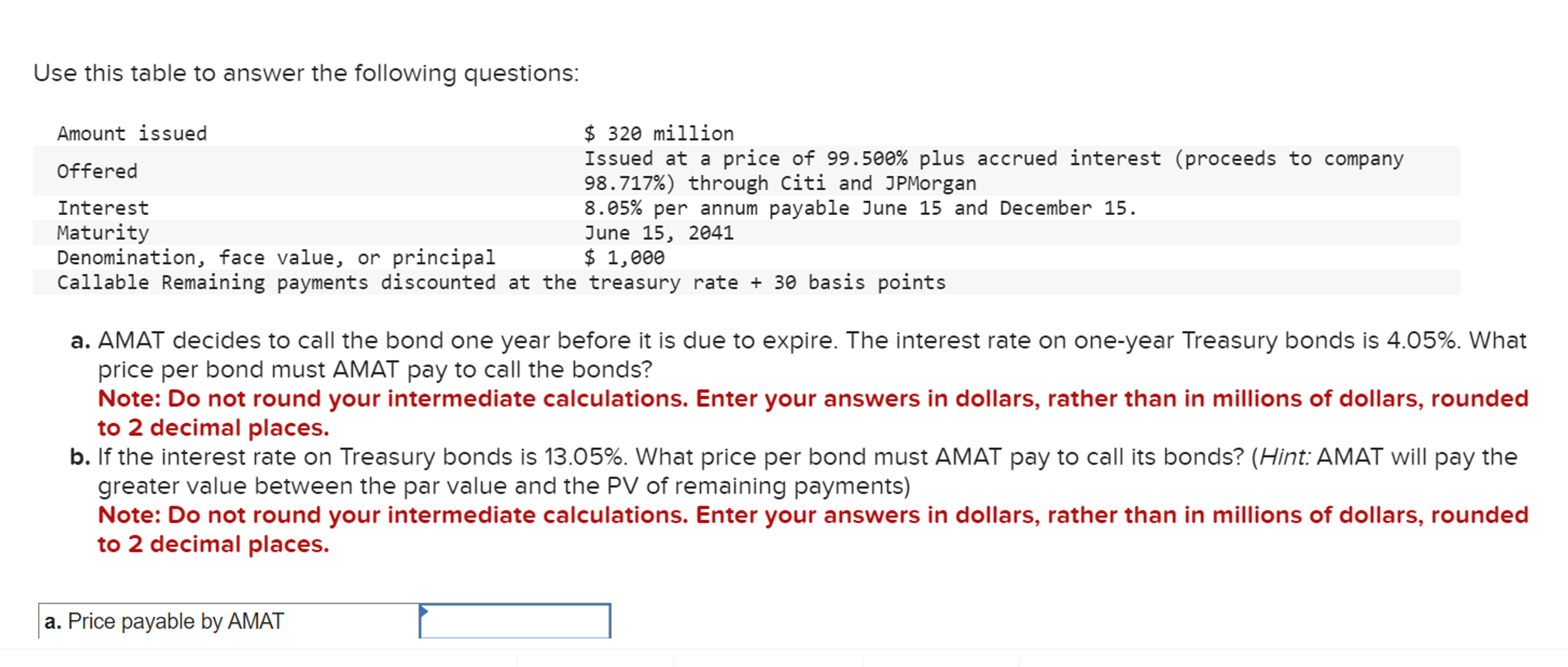Click the part b question text
1568x667 pixels.
click(x=784, y=471)
